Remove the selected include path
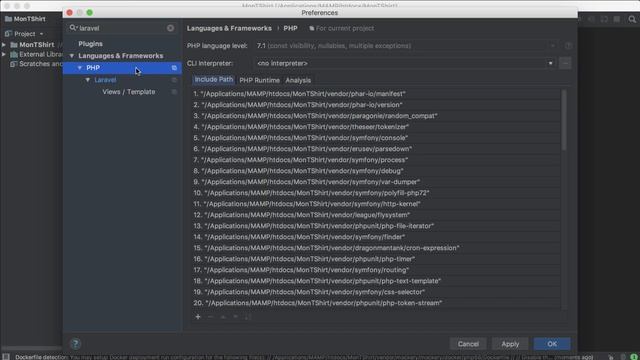Image resolution: width=640 pixels, height=360 pixels. 211,317
